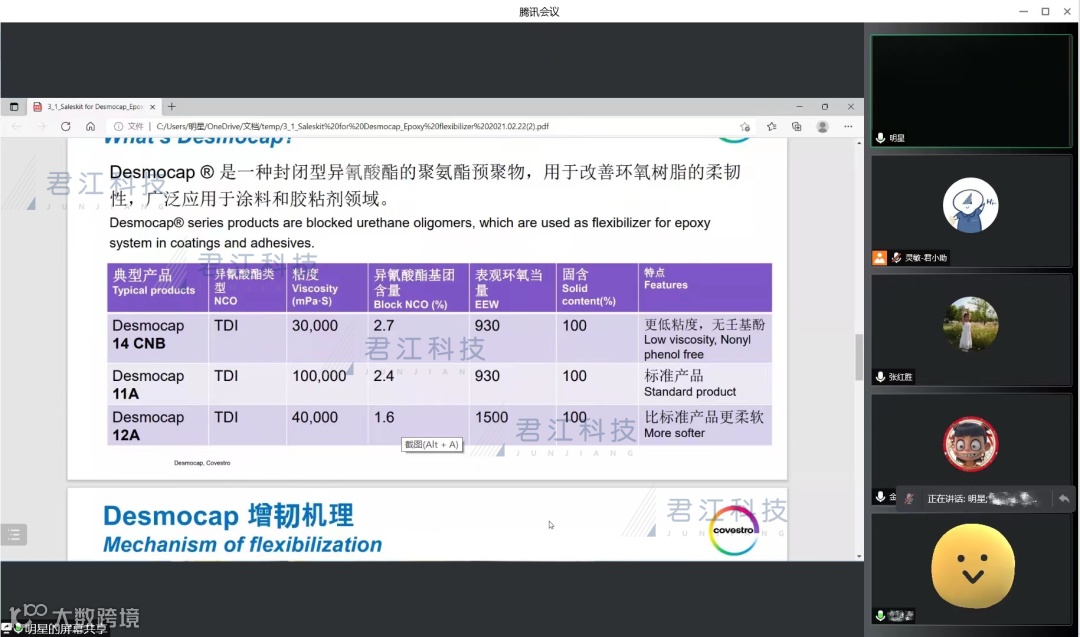Go forward using the browser forward arrow

pos(41,127)
